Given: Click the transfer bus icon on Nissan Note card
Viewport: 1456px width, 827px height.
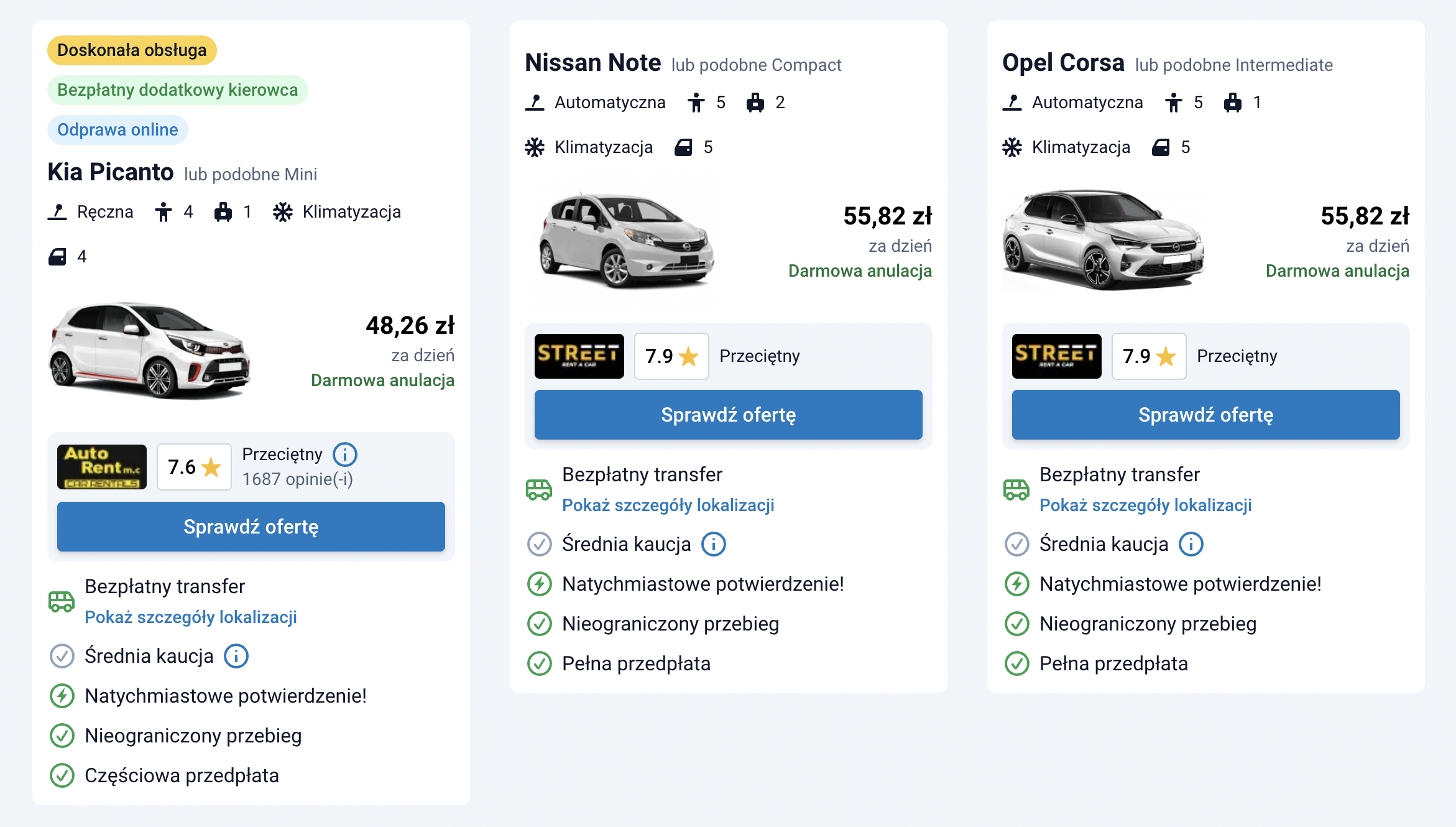Looking at the screenshot, I should [x=539, y=489].
